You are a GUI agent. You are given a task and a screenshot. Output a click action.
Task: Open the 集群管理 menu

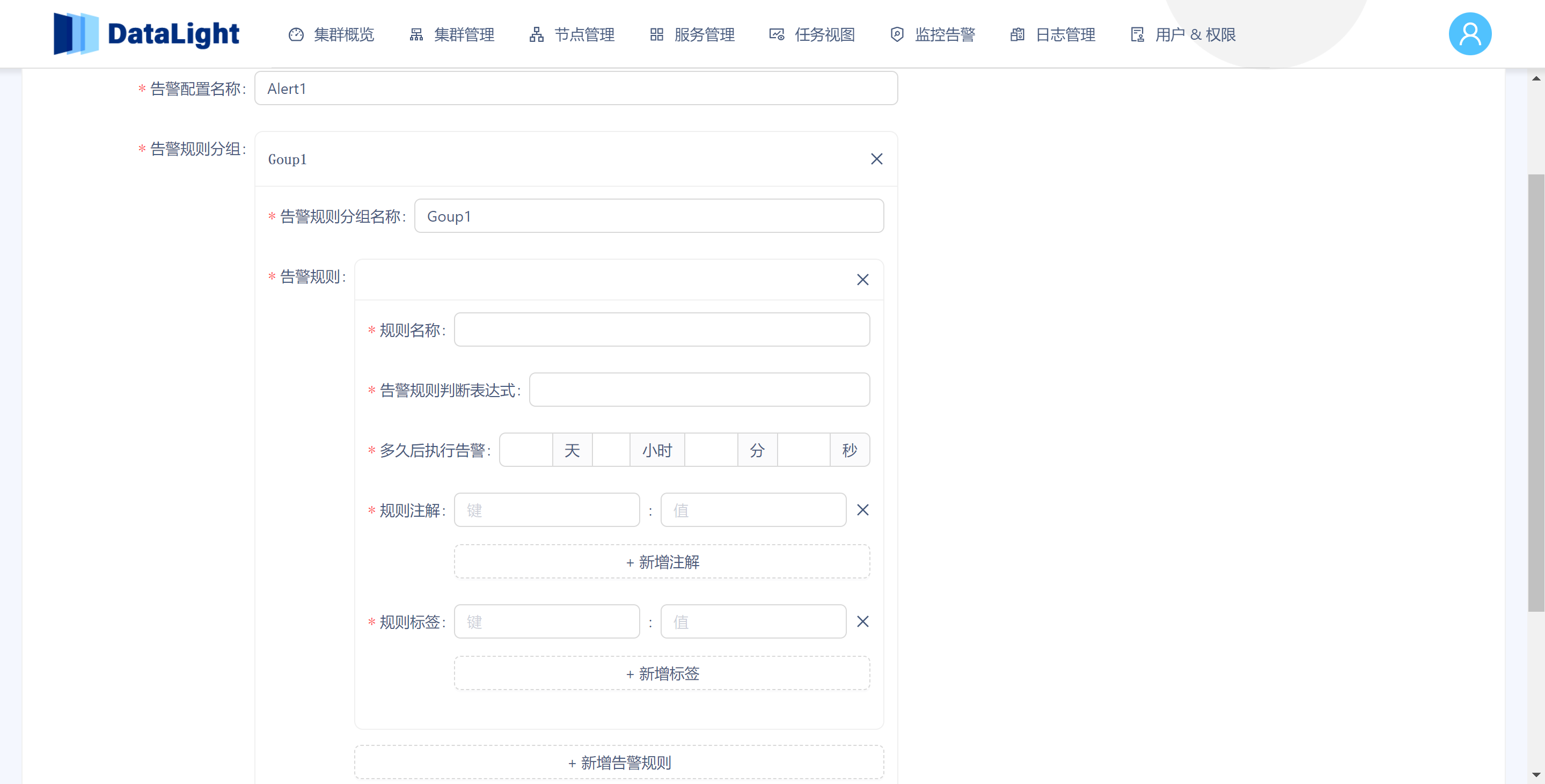[452, 35]
